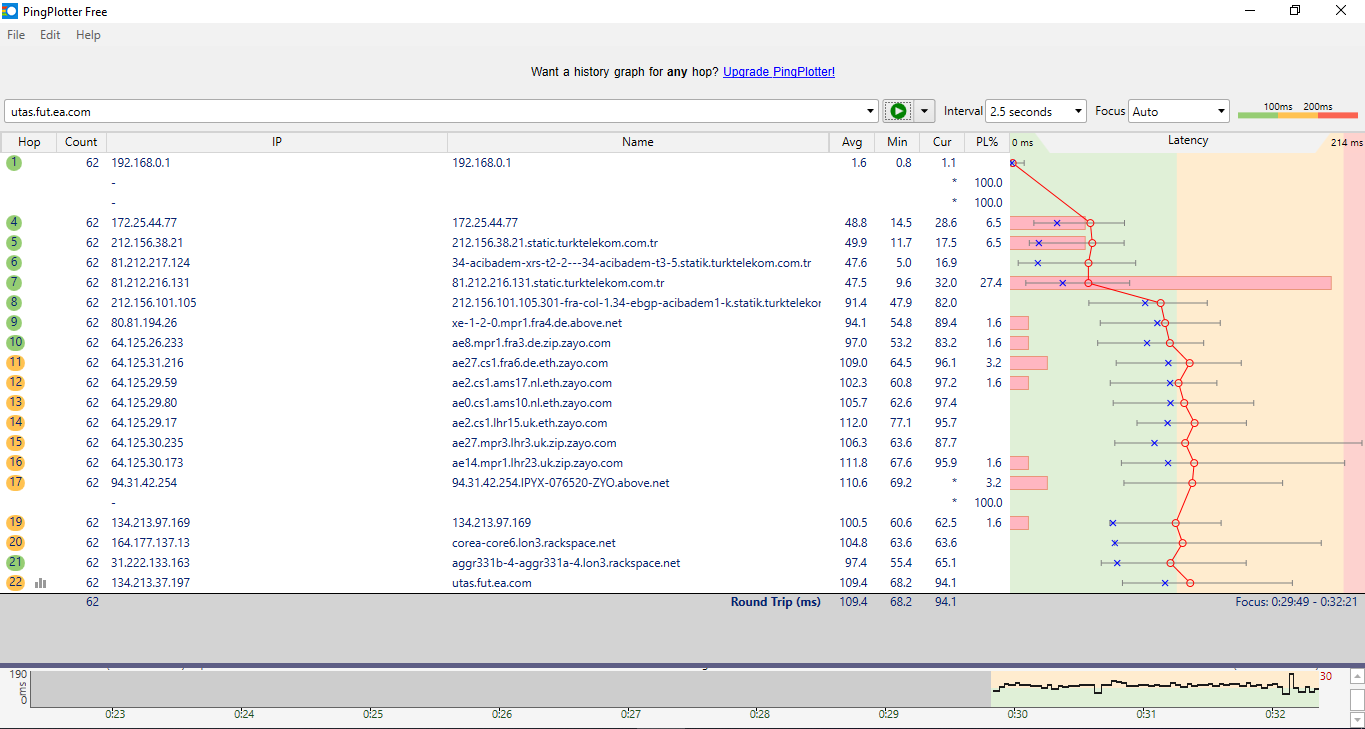Click the Cur column header
The image size is (1365, 729).
point(942,142)
